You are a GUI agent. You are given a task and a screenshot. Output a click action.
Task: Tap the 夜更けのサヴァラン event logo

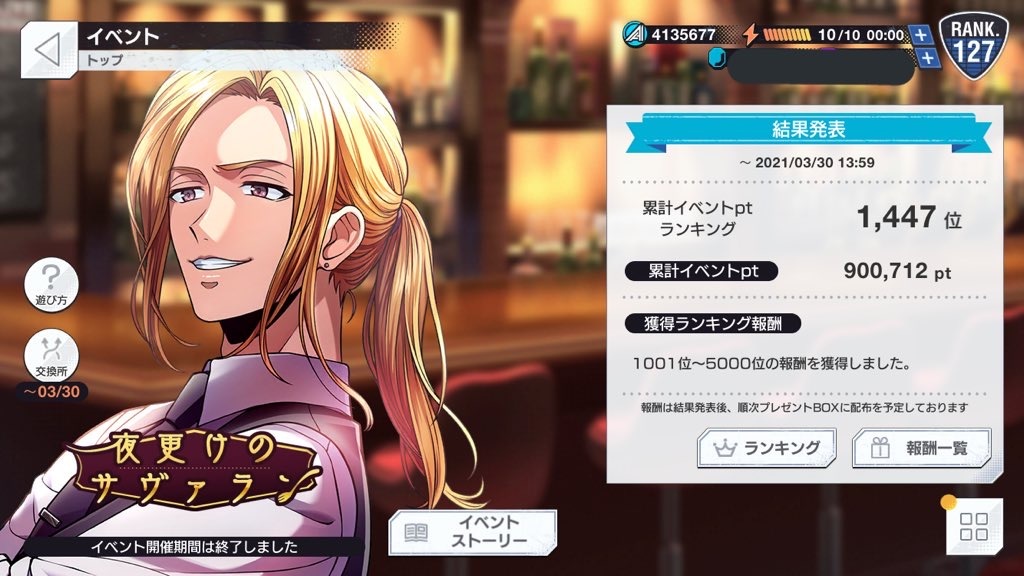(x=194, y=470)
